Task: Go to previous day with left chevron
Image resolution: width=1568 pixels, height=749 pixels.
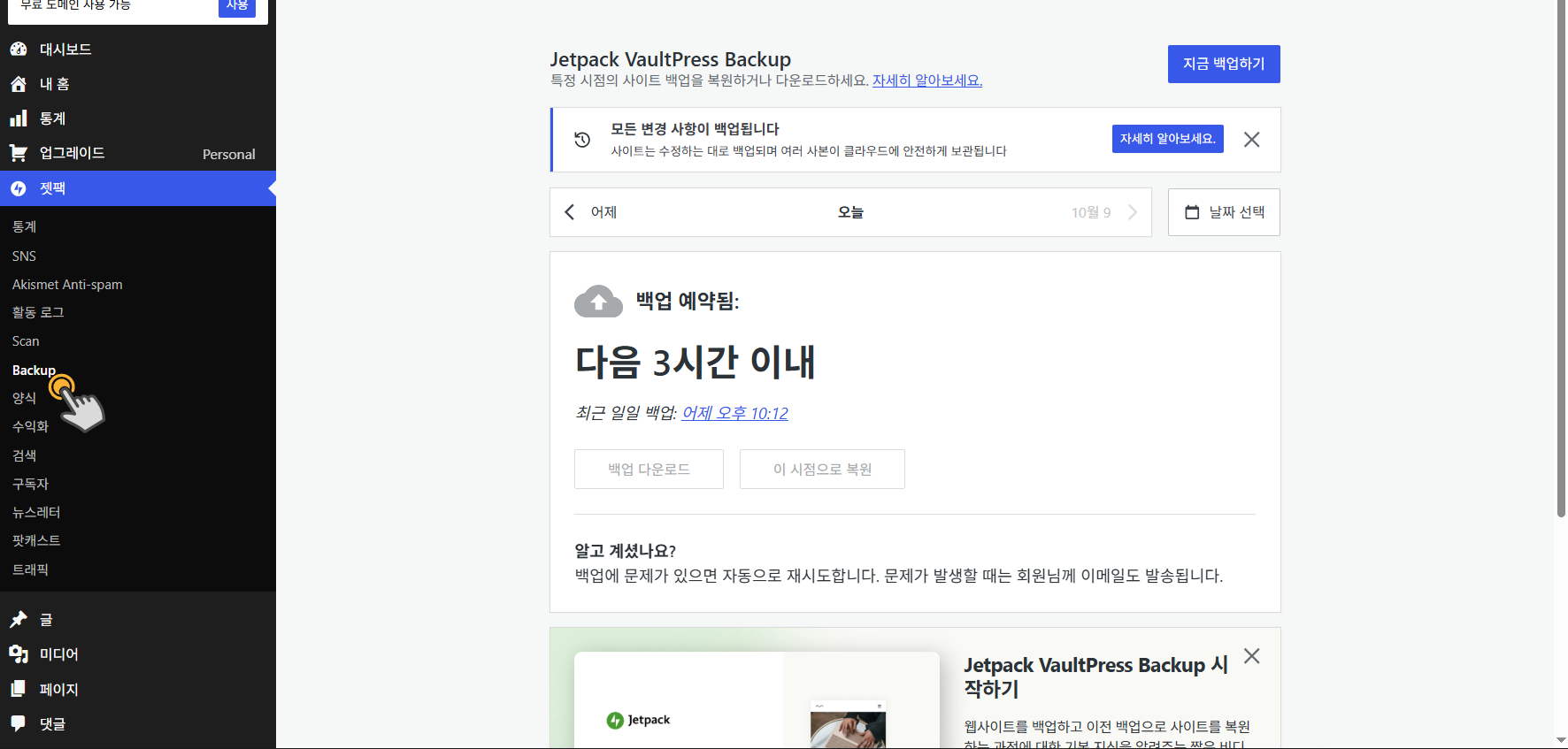Action: point(570,212)
